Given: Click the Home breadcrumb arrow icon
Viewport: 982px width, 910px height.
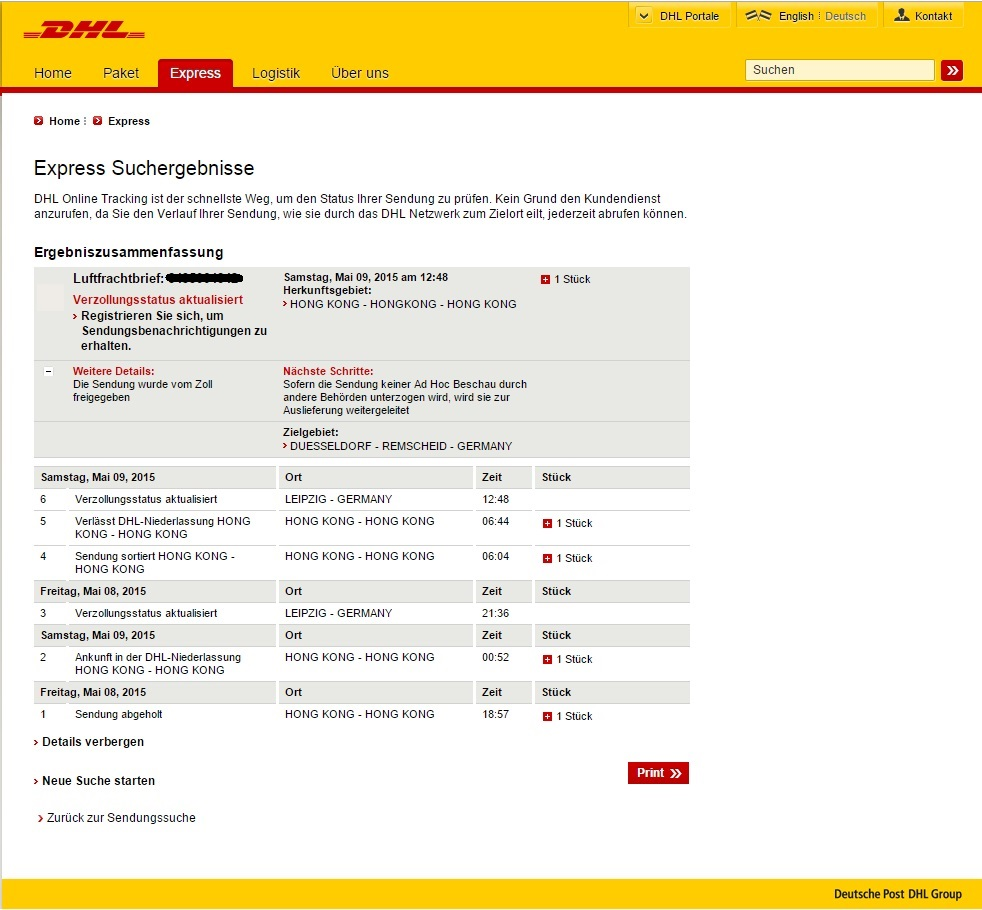Looking at the screenshot, I should [x=39, y=121].
